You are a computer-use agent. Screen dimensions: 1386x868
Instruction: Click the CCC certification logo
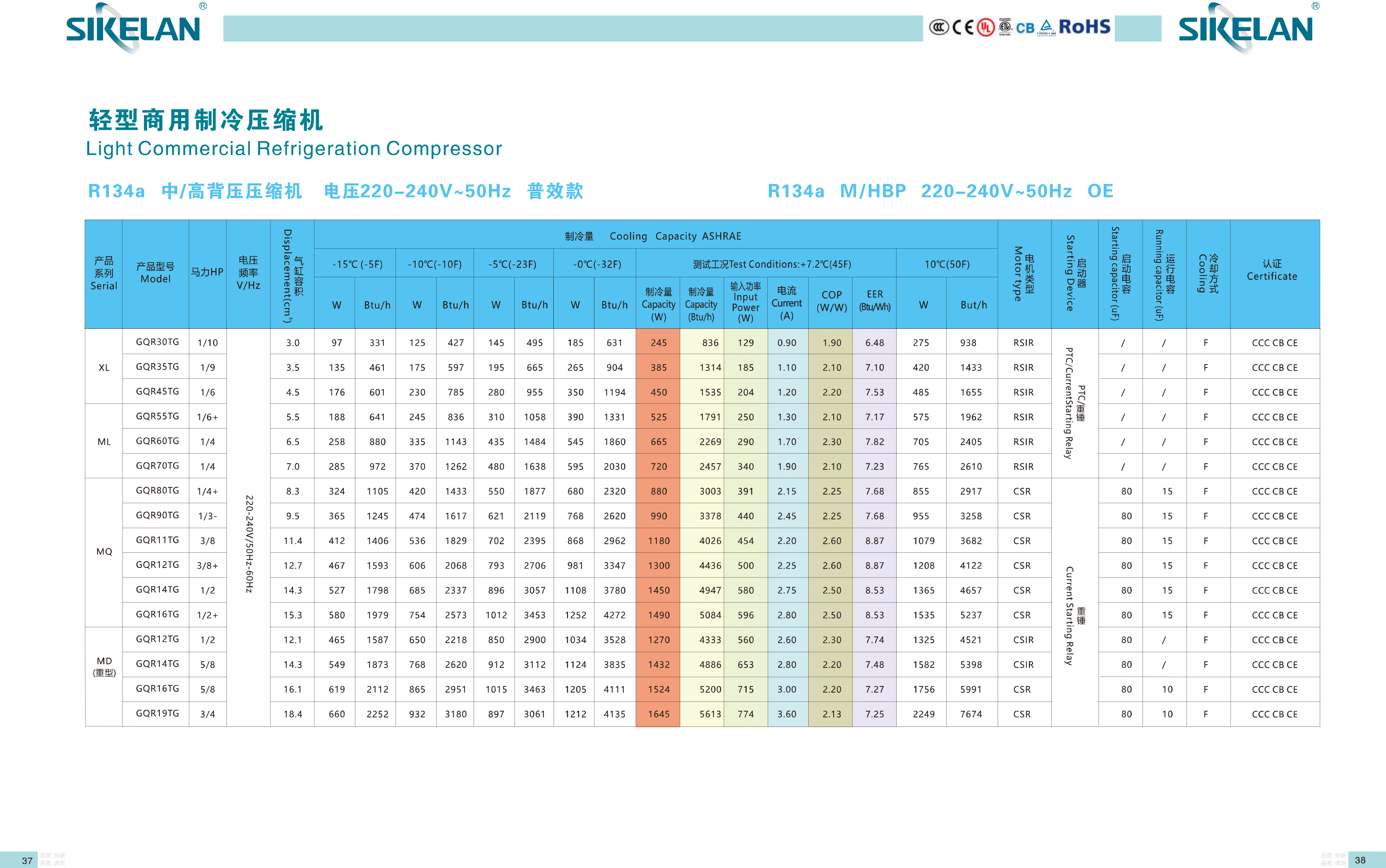pos(939,27)
